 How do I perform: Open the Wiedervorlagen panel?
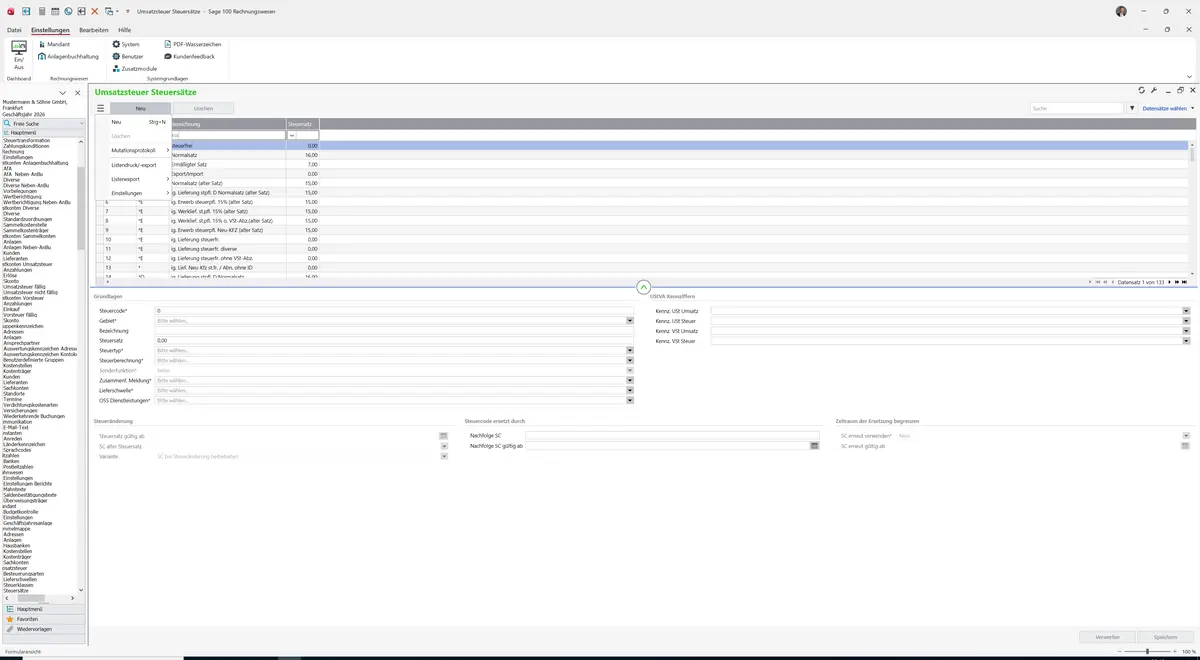43,629
